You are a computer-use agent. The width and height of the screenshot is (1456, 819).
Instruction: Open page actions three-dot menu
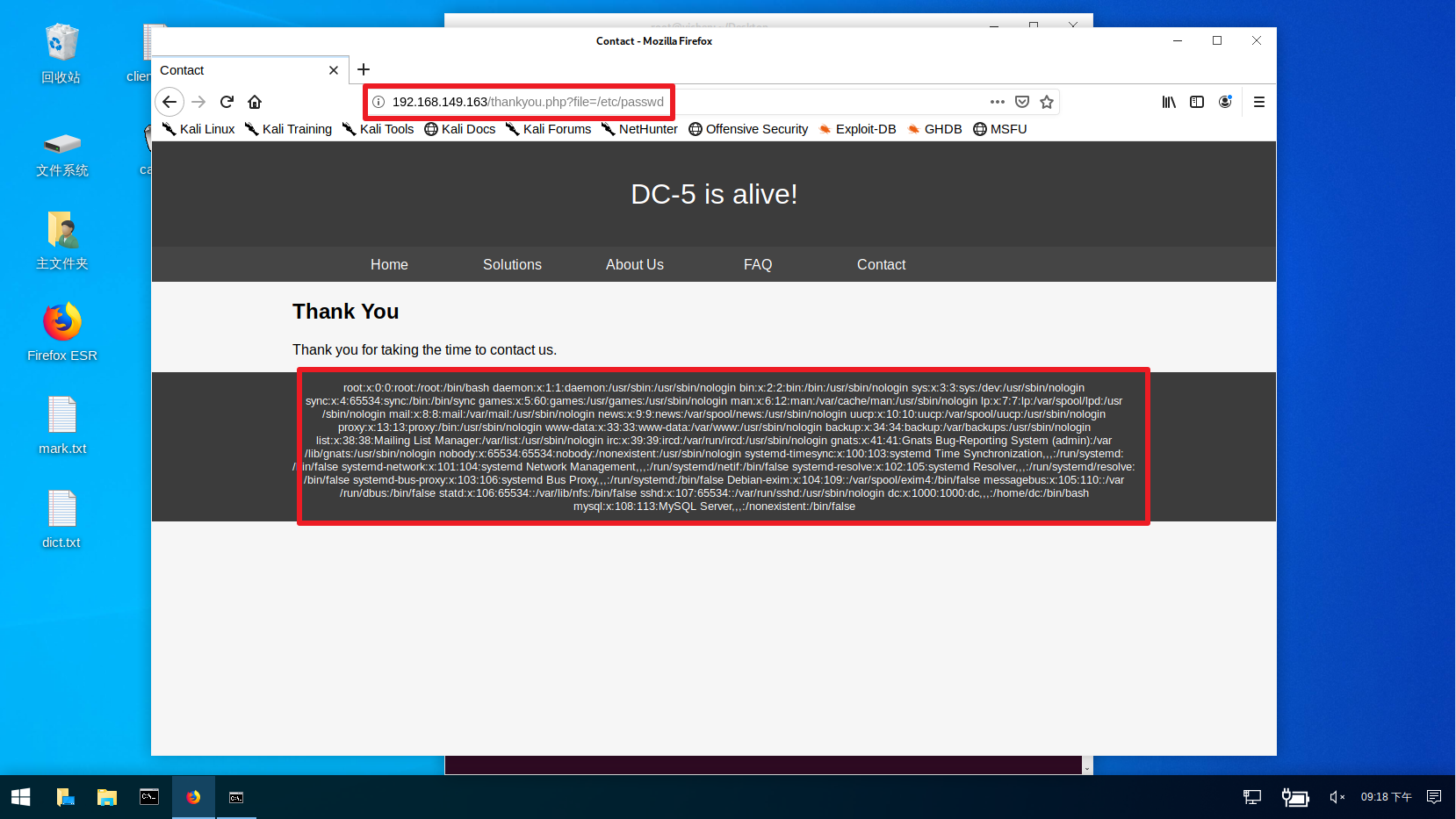998,102
